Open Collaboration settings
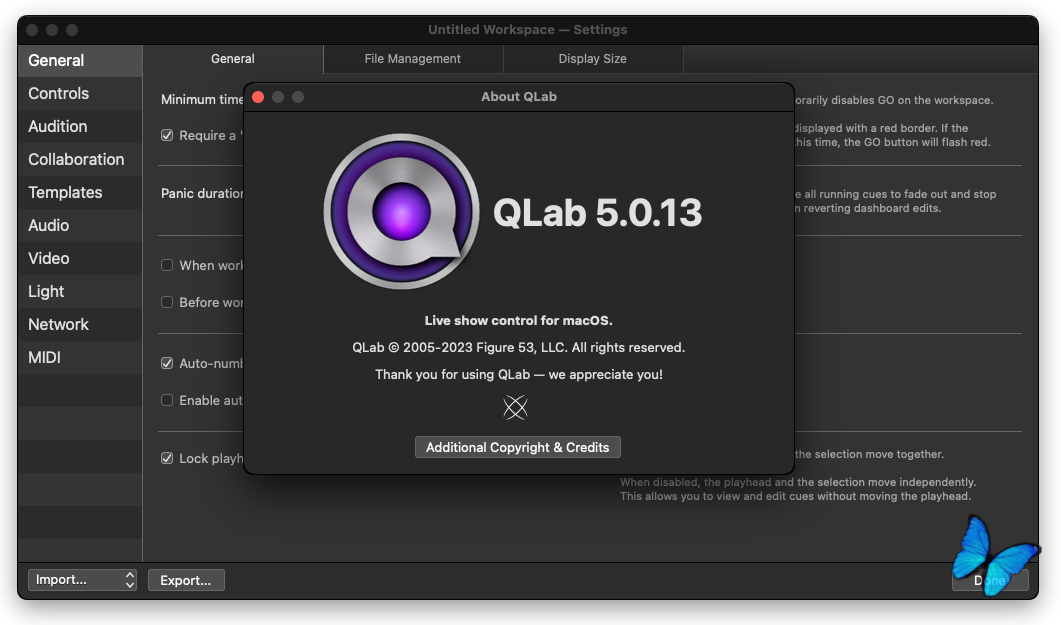This screenshot has height=625, width=1061. pyautogui.click(x=80, y=160)
